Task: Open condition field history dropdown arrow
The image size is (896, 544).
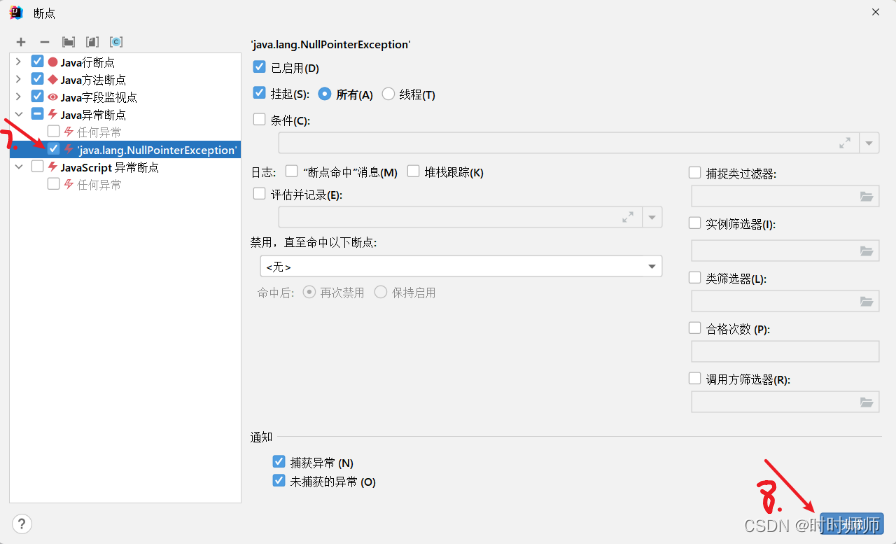Action: 869,143
